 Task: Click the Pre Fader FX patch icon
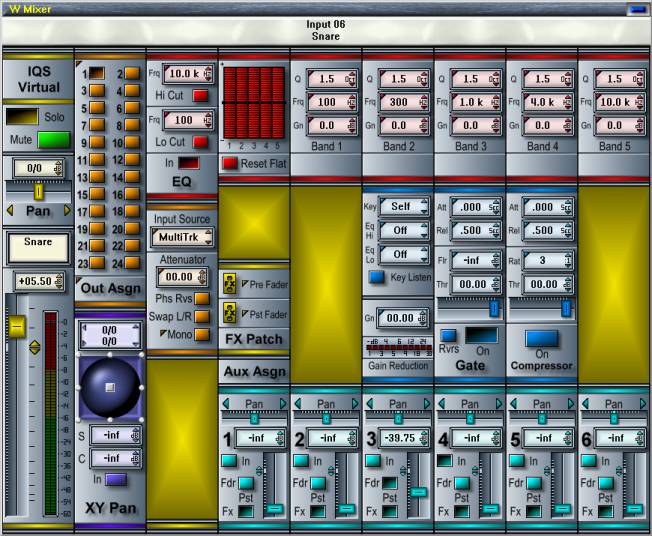pyautogui.click(x=228, y=285)
